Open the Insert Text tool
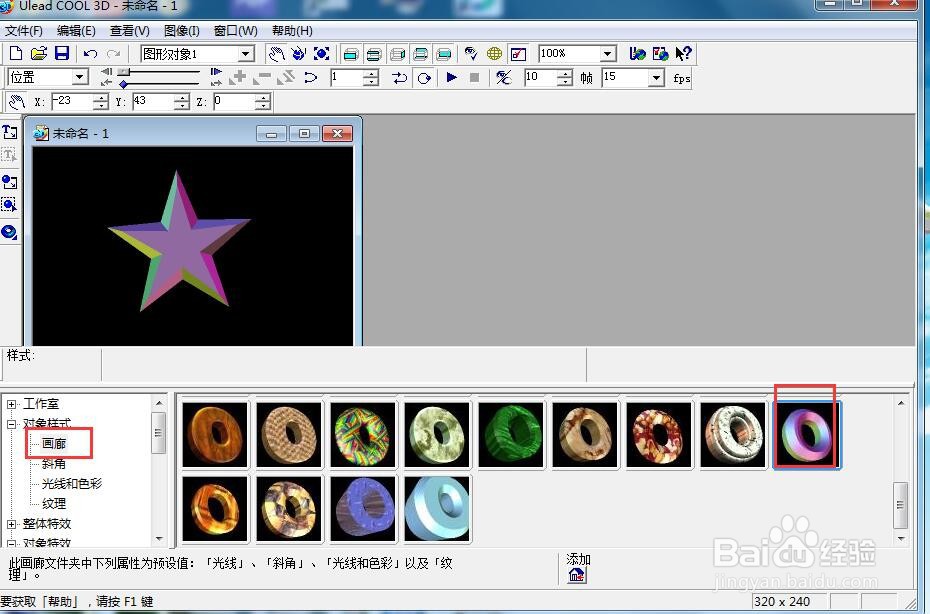 click(9, 132)
